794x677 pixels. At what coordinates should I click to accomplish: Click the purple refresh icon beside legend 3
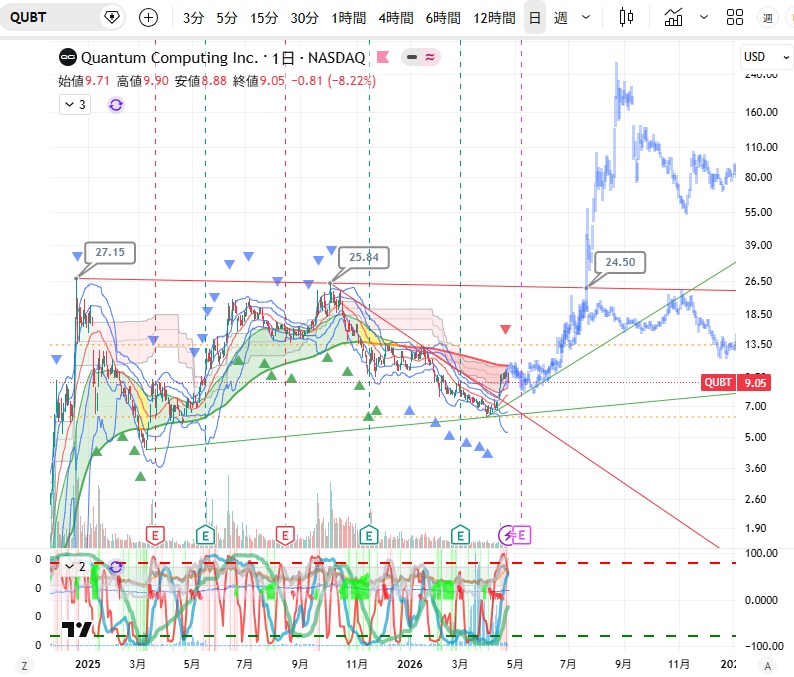coord(116,105)
